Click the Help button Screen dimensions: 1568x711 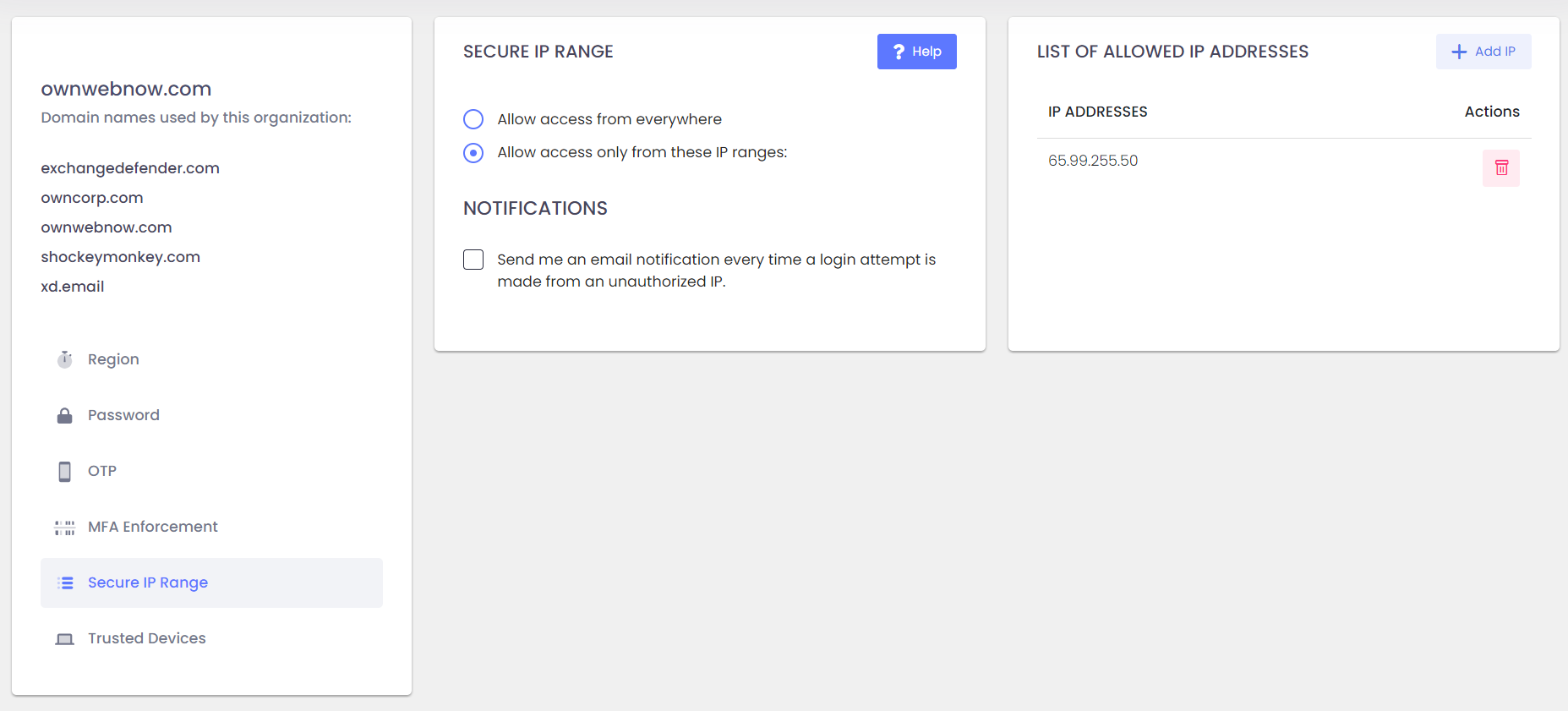tap(916, 51)
